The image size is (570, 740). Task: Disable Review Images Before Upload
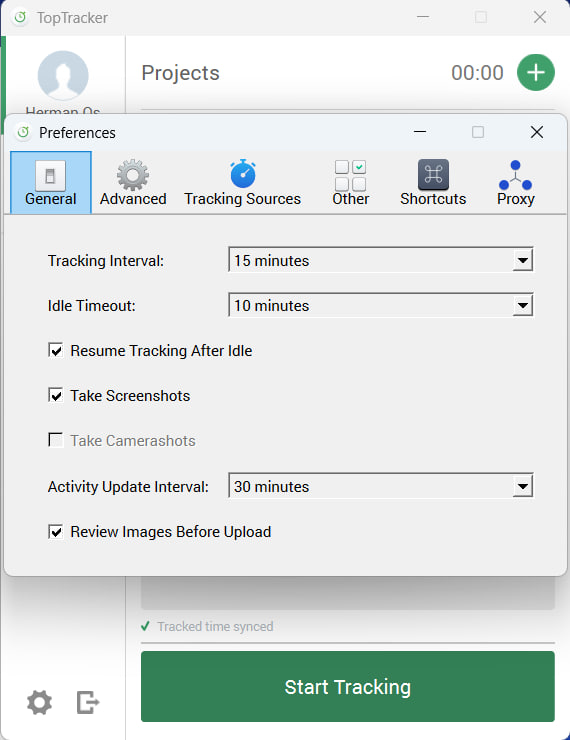56,532
